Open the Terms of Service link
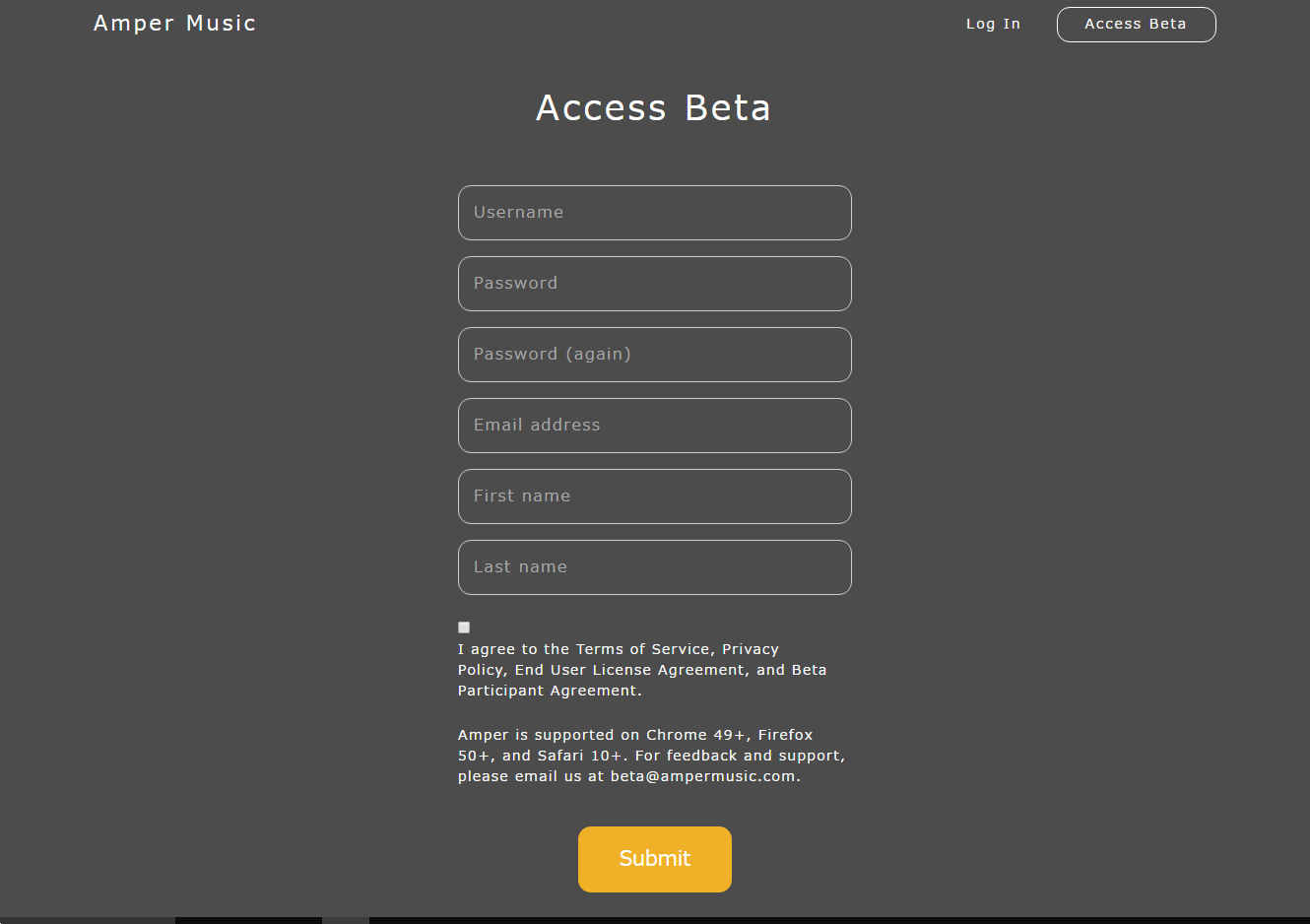1310x924 pixels. [x=642, y=649]
